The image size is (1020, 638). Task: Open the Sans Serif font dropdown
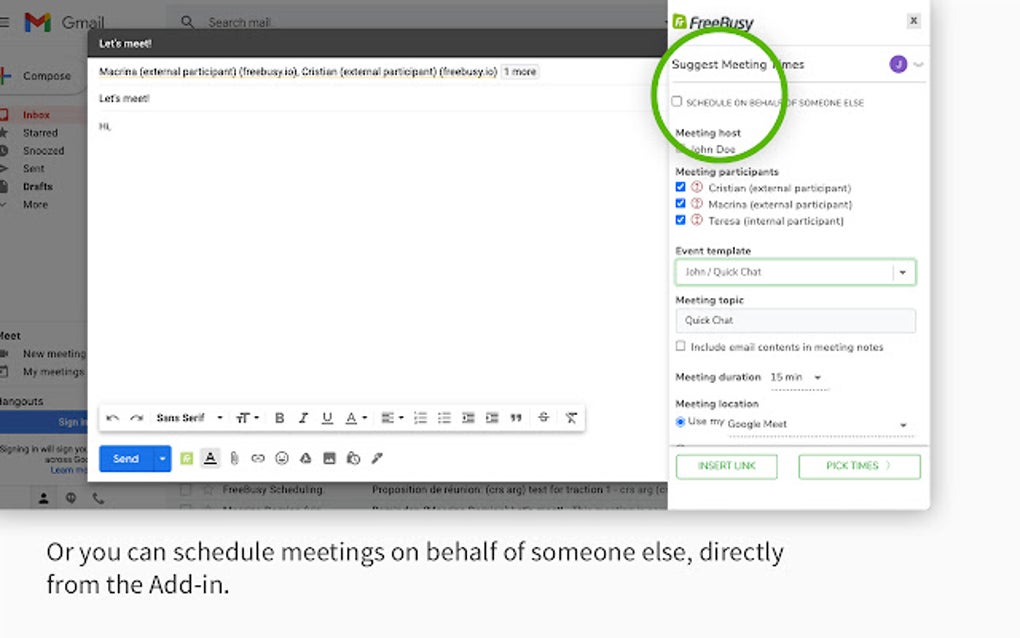pos(189,418)
